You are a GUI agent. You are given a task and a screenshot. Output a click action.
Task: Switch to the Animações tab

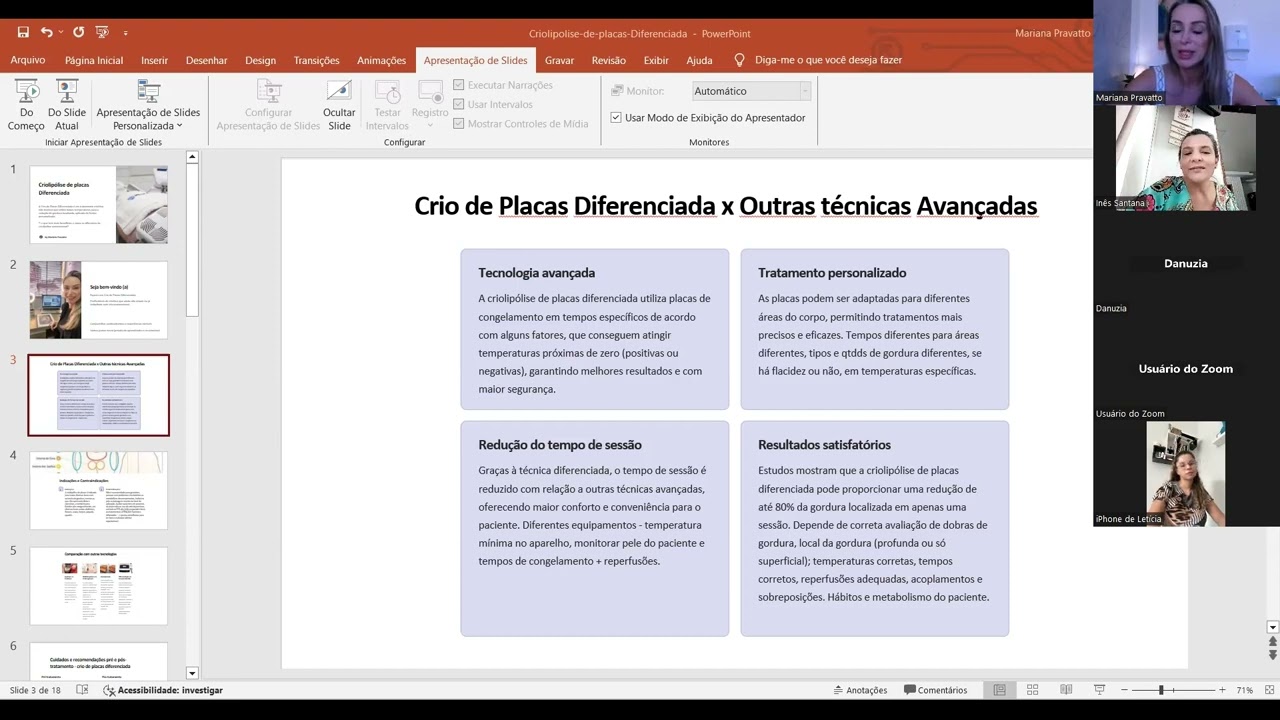[x=381, y=60]
